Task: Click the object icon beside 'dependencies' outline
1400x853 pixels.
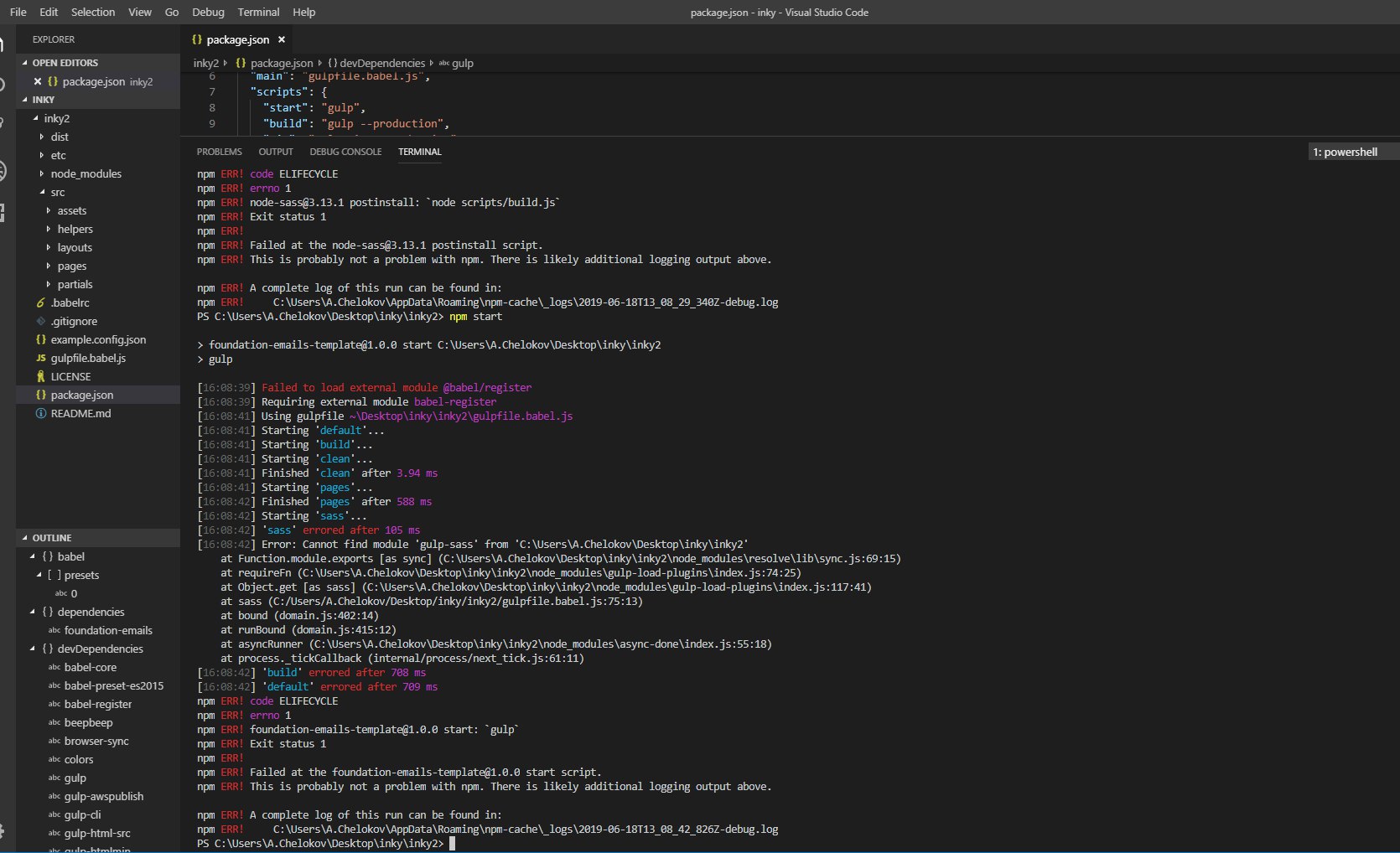Action: tap(48, 612)
